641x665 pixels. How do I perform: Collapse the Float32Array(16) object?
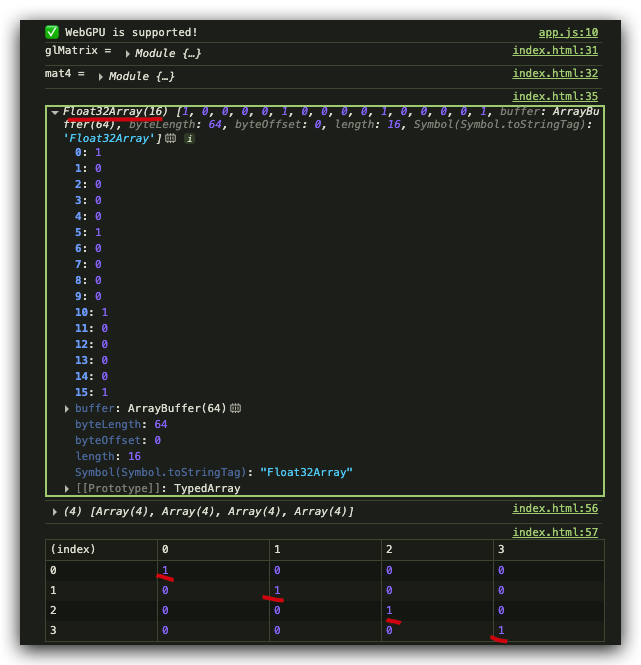55,112
